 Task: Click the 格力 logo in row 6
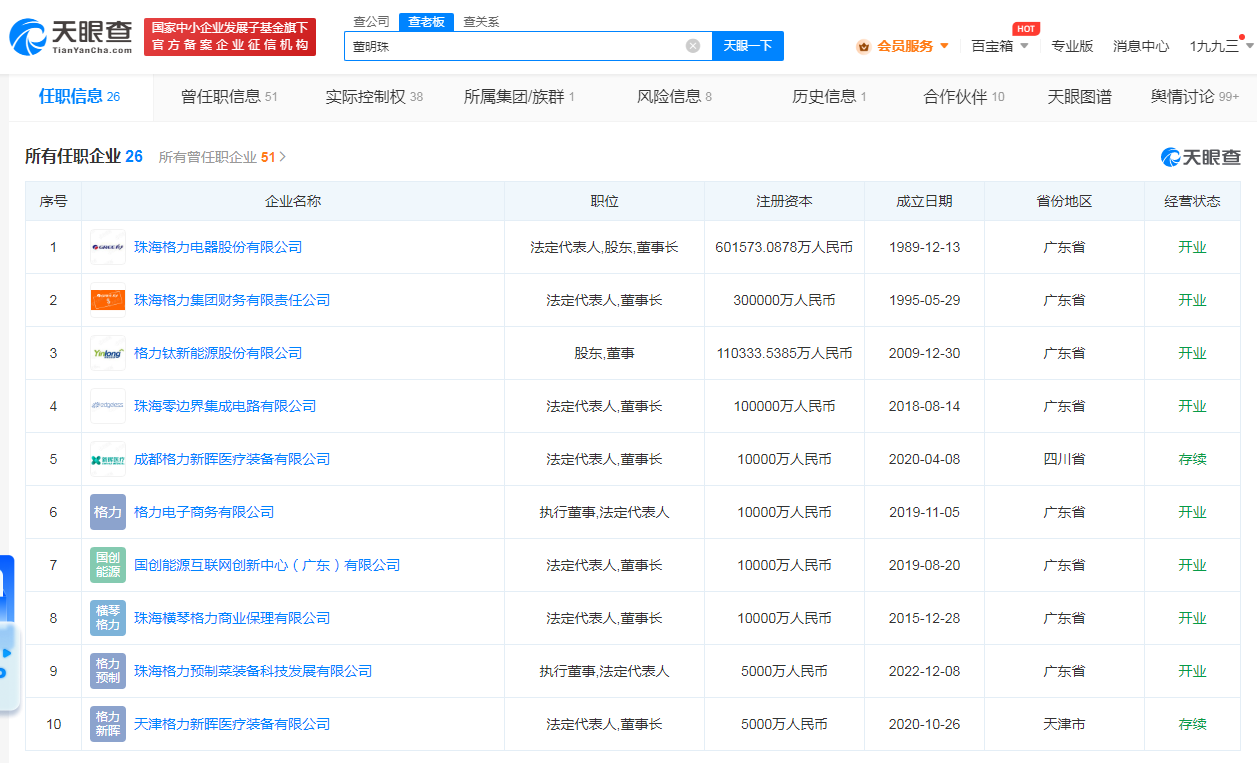pos(108,512)
